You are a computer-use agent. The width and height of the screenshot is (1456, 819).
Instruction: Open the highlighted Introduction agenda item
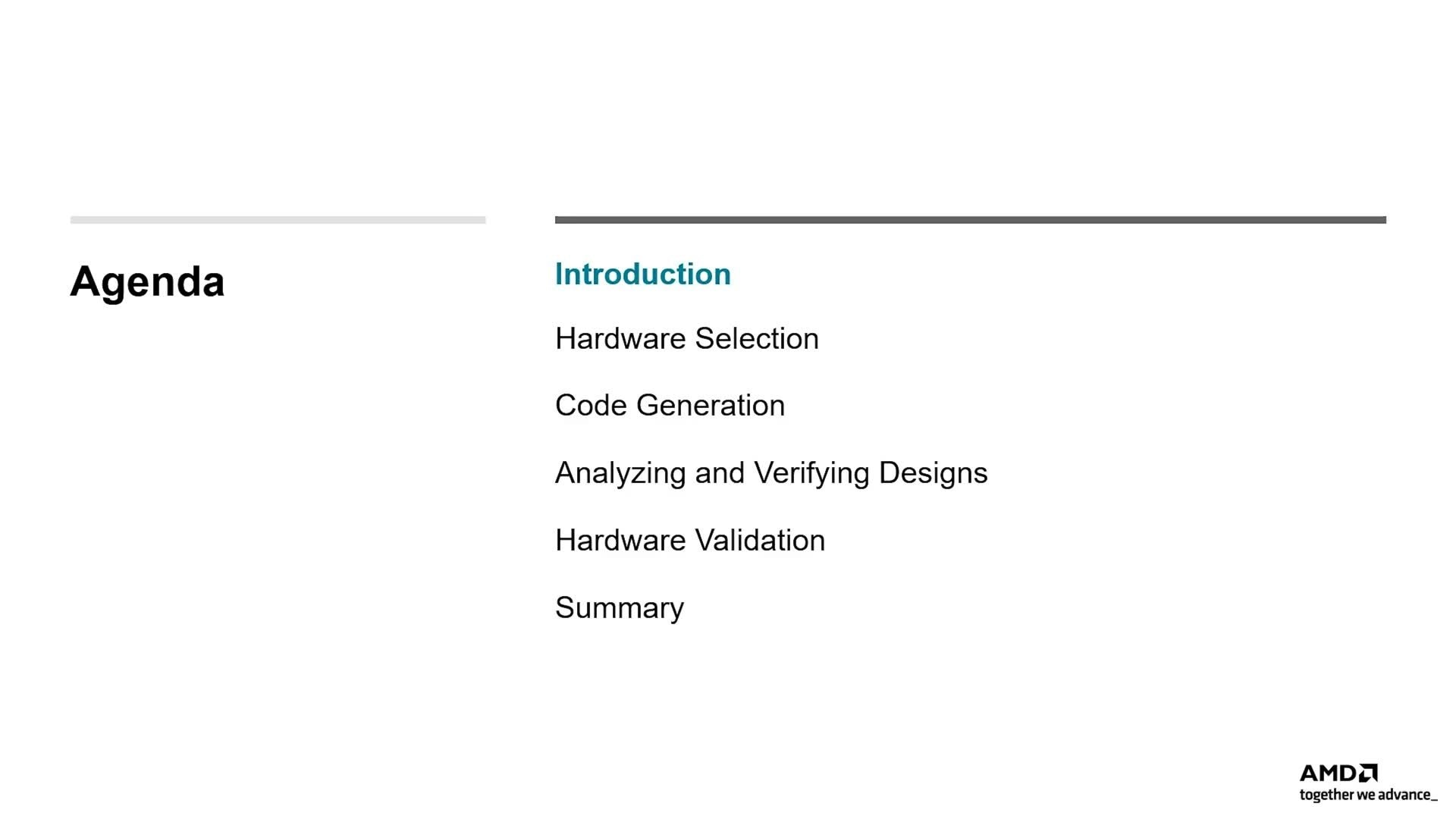click(x=643, y=274)
